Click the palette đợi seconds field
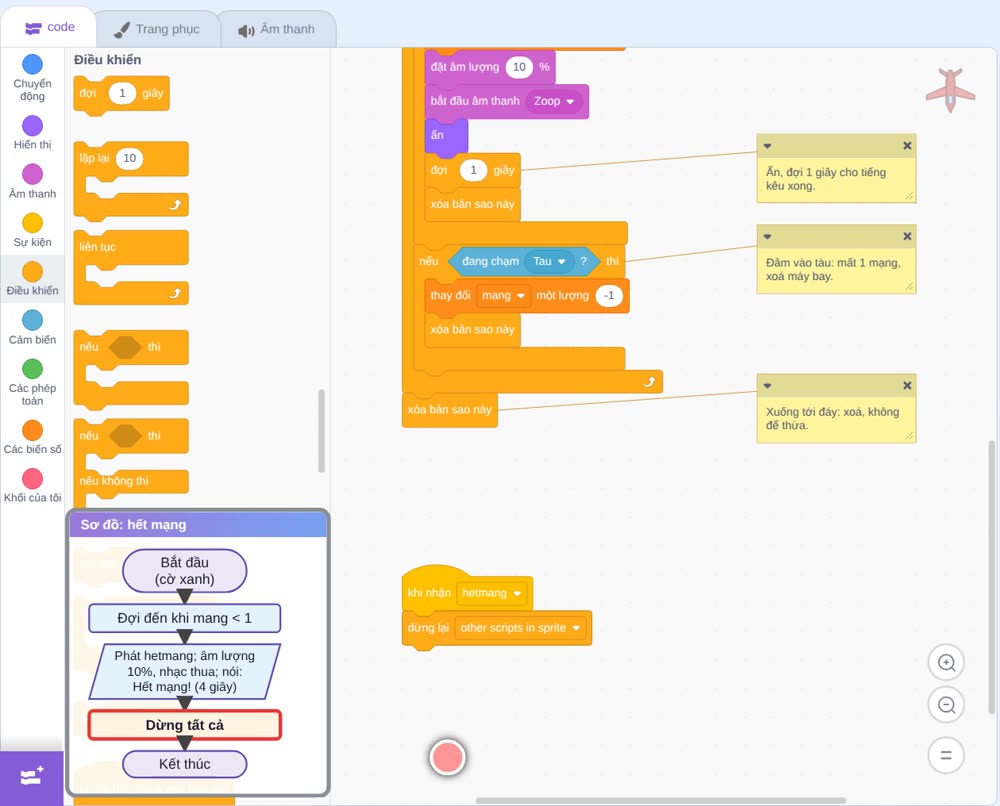 coord(122,93)
